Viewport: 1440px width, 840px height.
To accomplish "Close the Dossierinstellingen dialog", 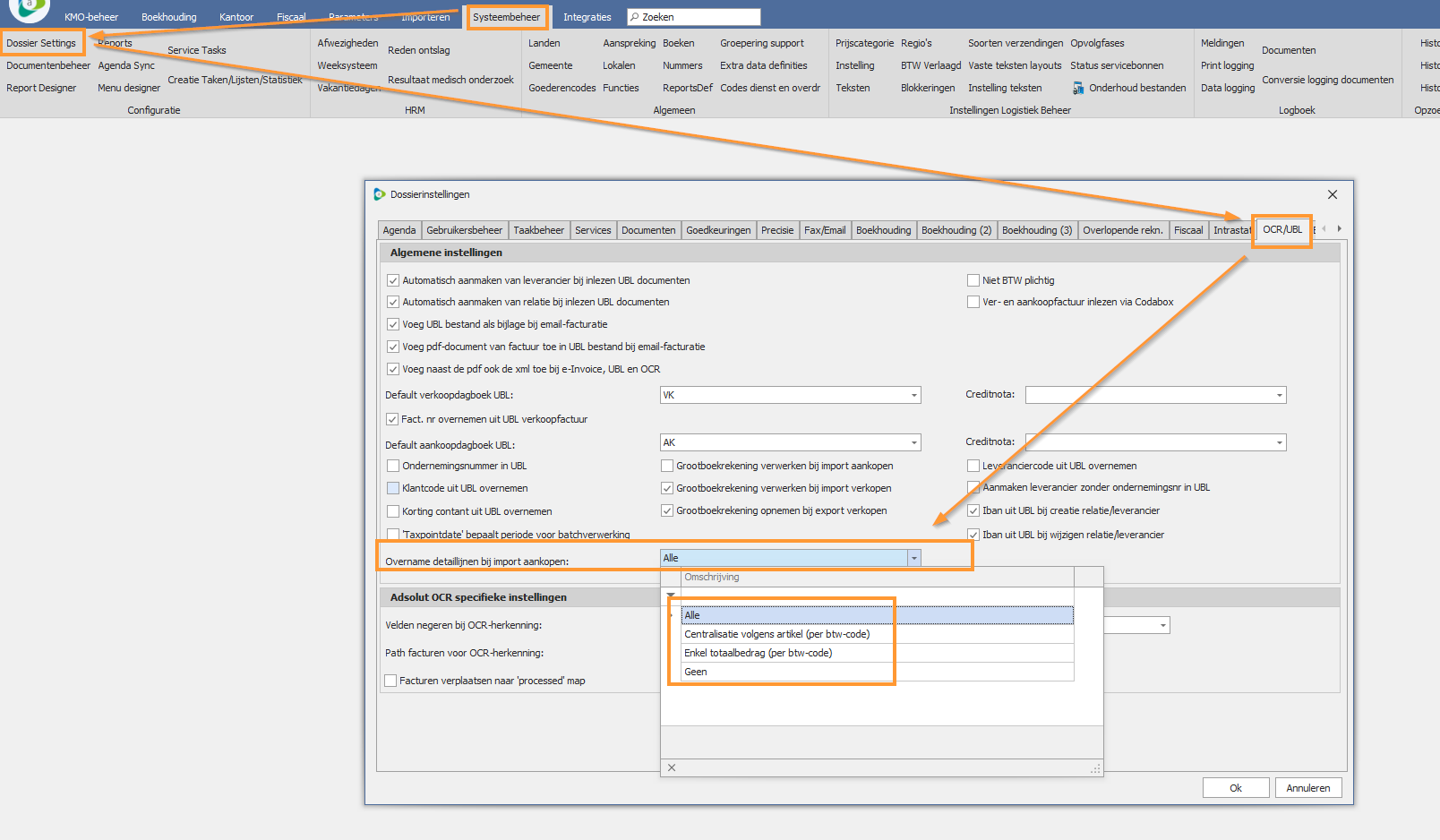I will (x=1332, y=194).
